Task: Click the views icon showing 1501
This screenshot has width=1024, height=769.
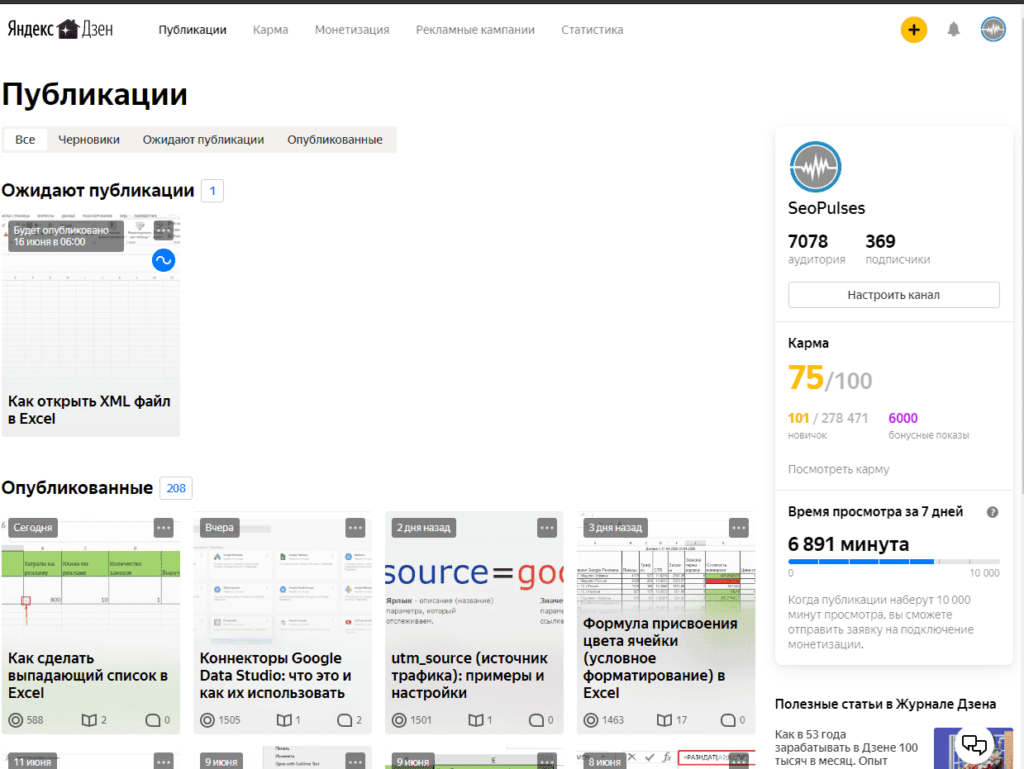Action: [x=399, y=720]
